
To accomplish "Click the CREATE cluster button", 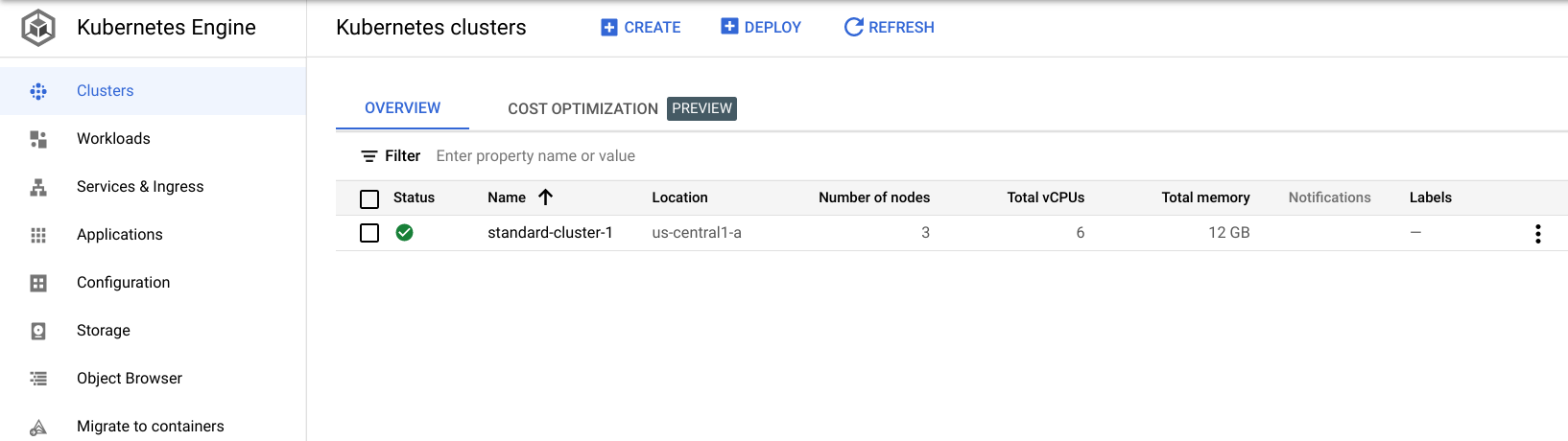I will point(640,28).
